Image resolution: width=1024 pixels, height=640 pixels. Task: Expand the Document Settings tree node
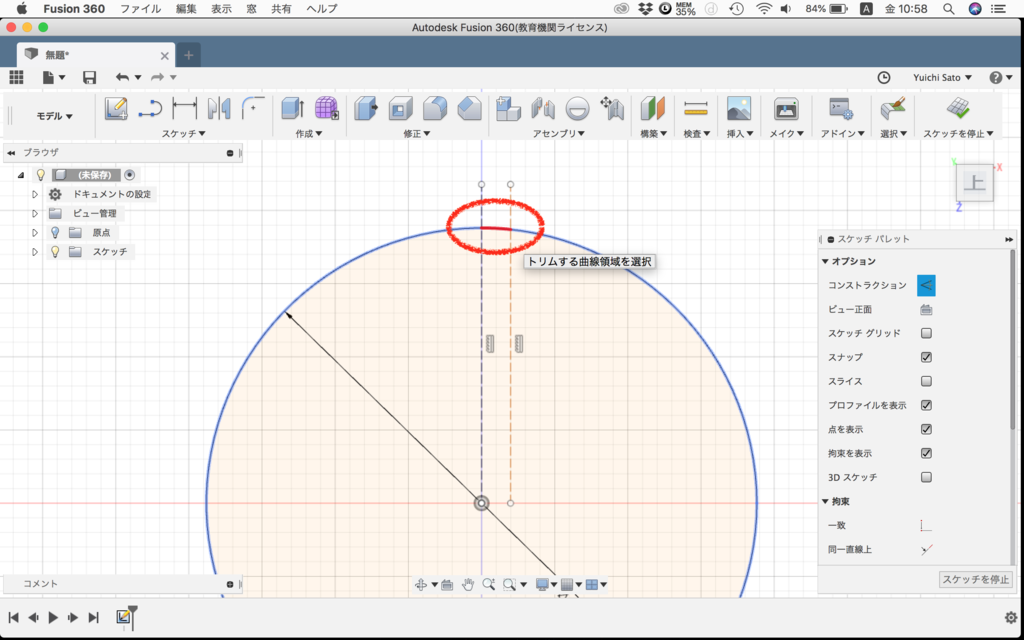point(35,195)
